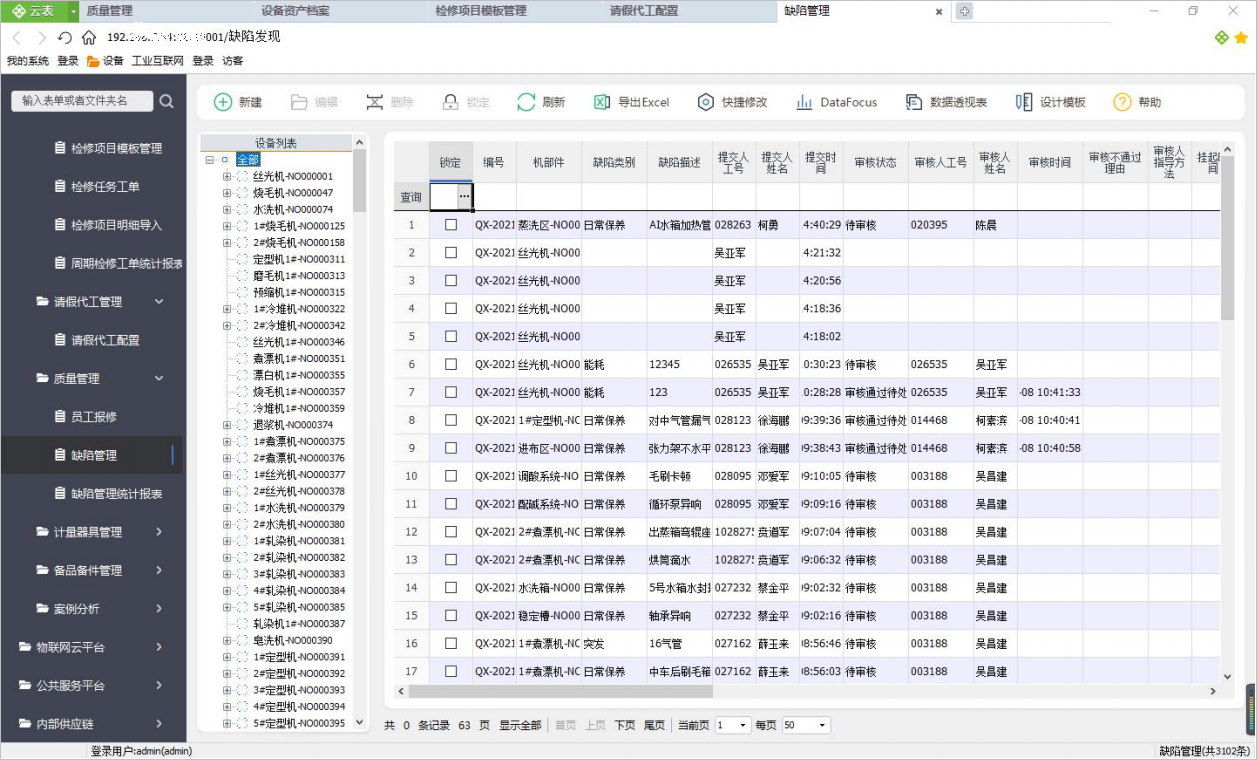Viewport: 1257px width, 760px height.
Task: Click the yellow star favorite icon
Action: pos(1241,37)
